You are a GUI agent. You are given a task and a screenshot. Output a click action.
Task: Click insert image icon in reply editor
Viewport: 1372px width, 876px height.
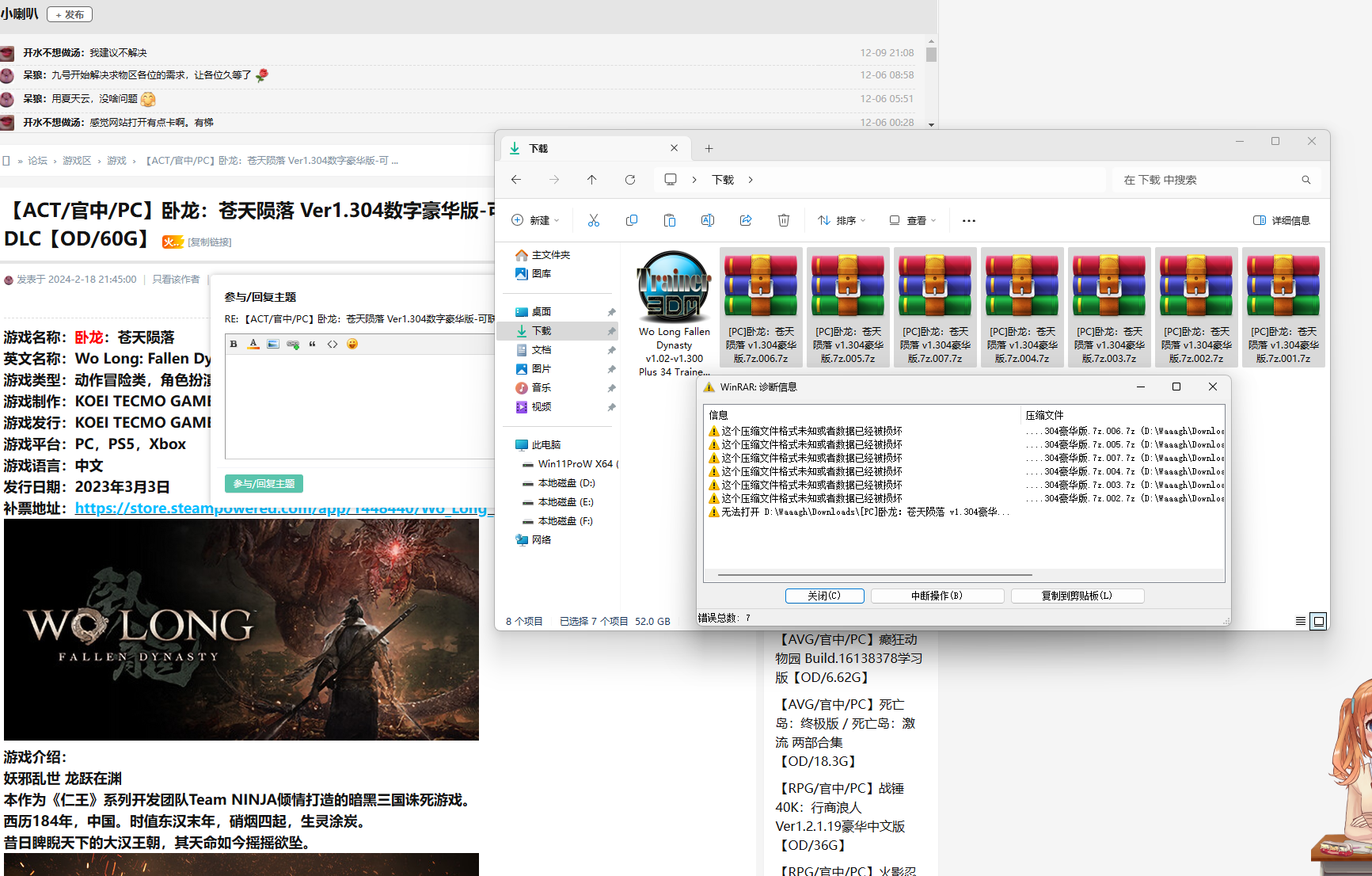[x=273, y=344]
